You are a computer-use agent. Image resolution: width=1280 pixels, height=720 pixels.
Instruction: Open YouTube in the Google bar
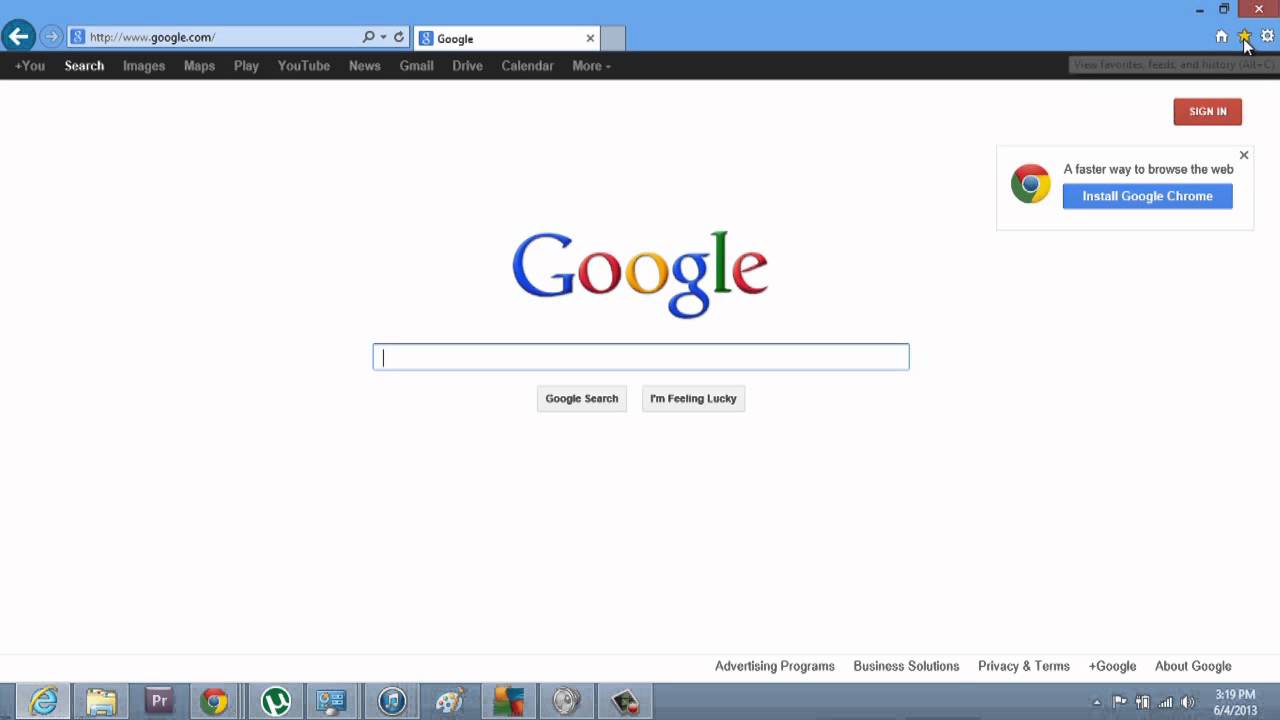[304, 66]
